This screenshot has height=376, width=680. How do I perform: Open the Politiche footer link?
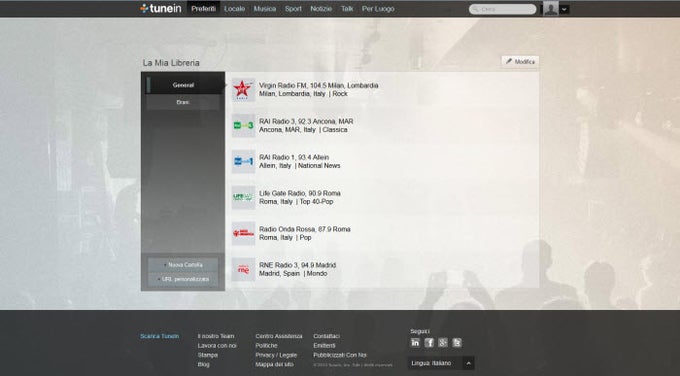point(266,346)
